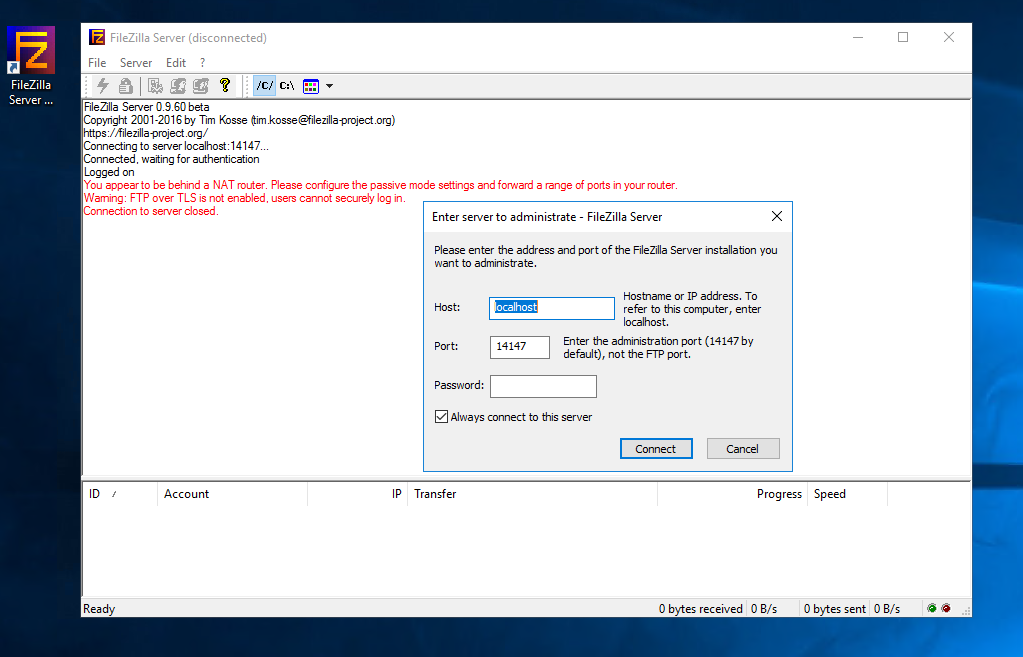Click the yellow question mark help icon

click(225, 86)
